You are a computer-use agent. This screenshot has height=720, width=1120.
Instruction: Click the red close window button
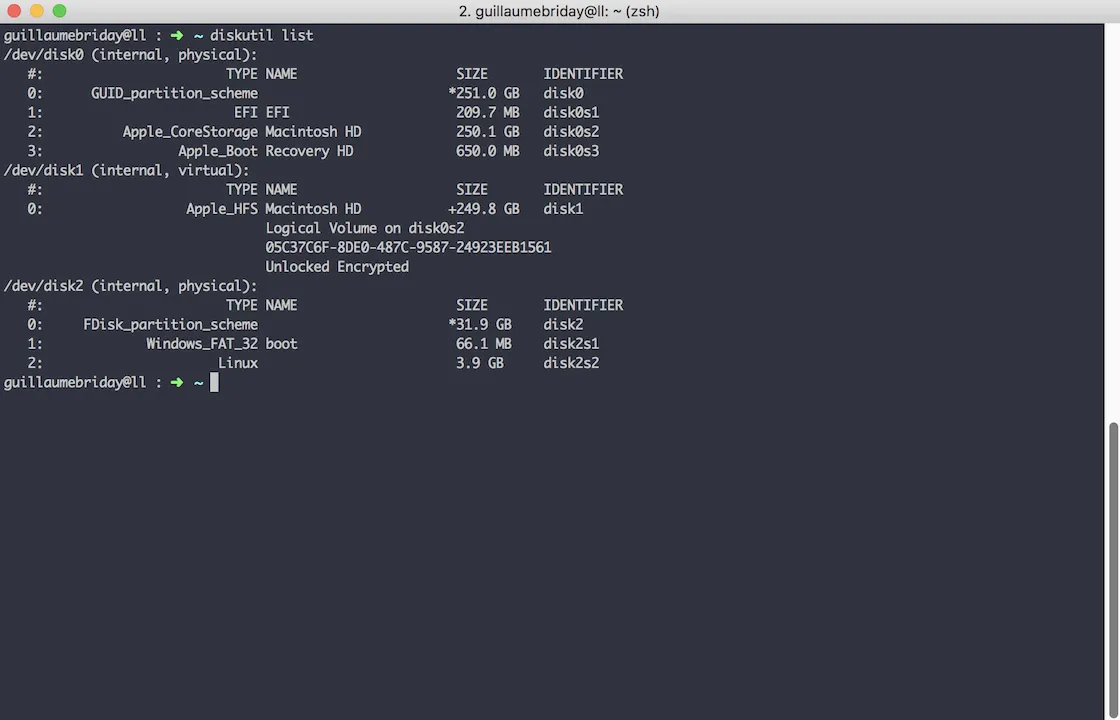[x=14, y=11]
